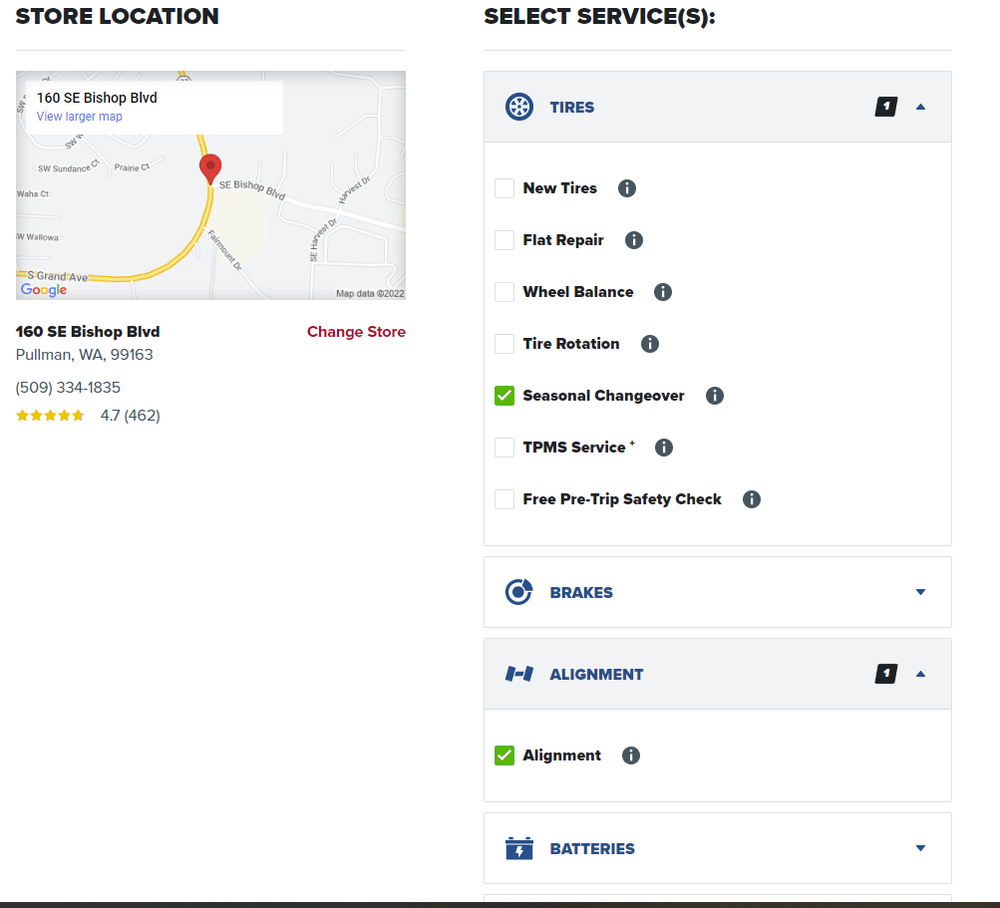Uncheck the Seasonal Changeover checkbox
Screen dimensions: 1000x908
tap(505, 396)
